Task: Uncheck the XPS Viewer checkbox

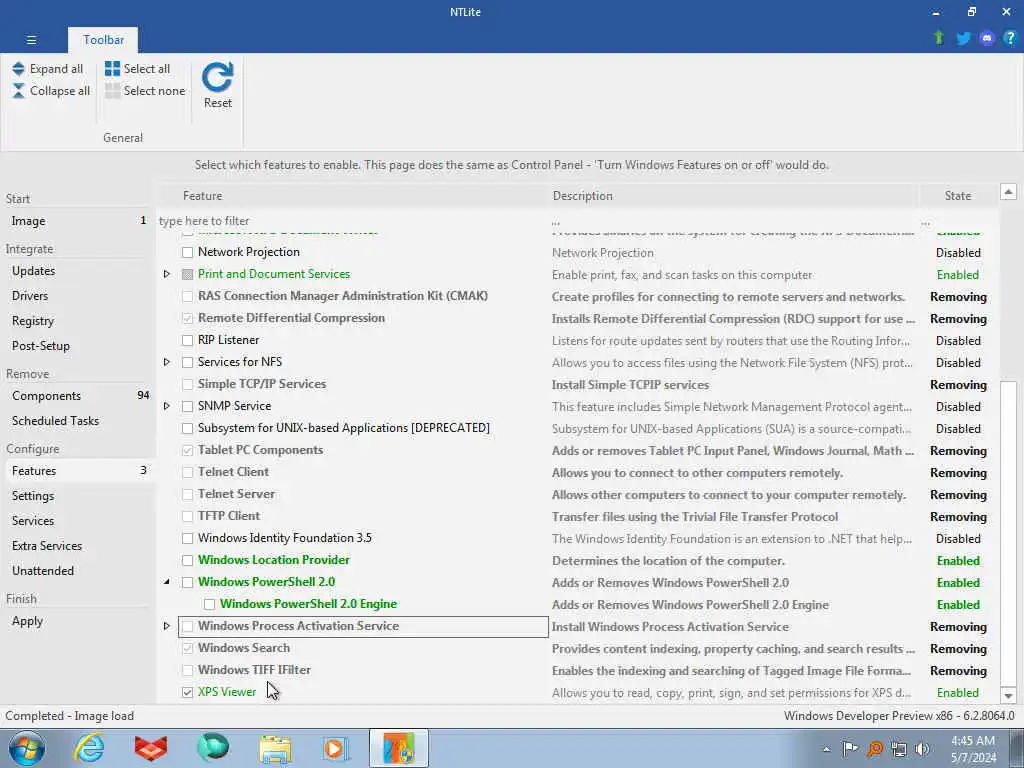Action: (x=187, y=692)
